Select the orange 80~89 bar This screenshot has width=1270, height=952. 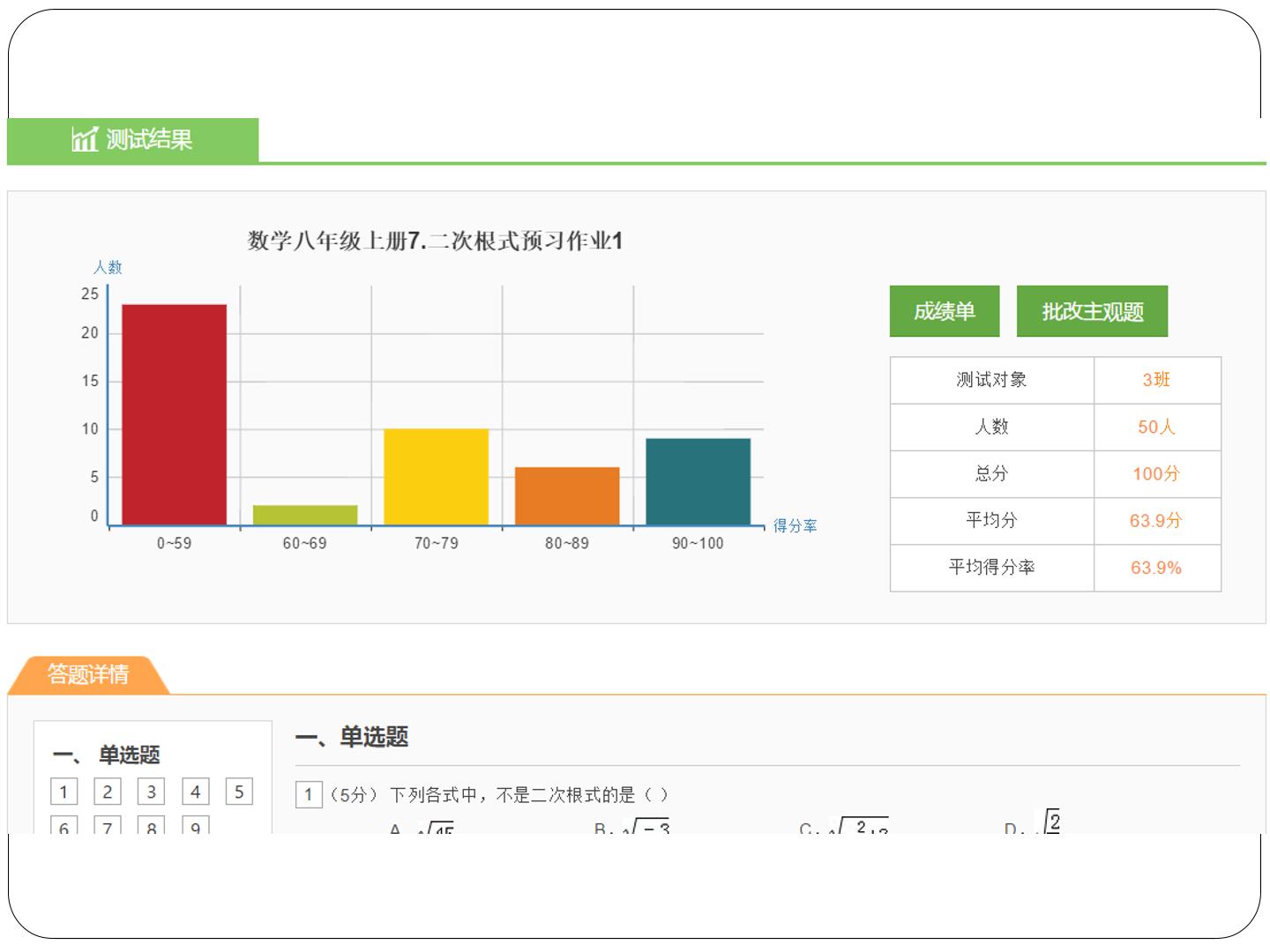pos(567,496)
